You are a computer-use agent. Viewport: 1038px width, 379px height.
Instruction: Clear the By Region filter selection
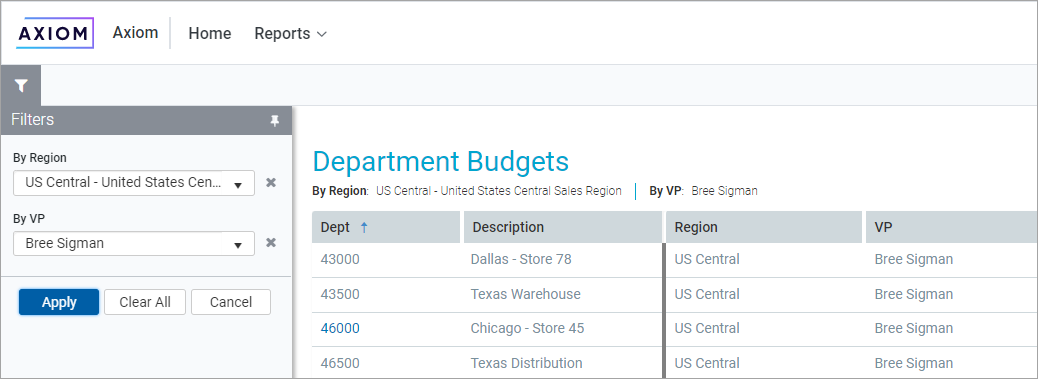(271, 183)
